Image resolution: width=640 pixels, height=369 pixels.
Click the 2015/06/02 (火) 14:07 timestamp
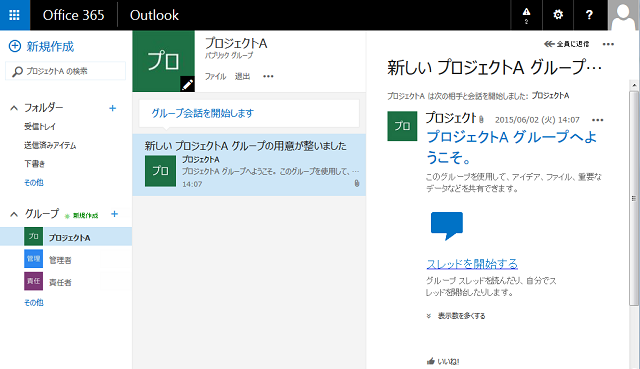point(537,120)
